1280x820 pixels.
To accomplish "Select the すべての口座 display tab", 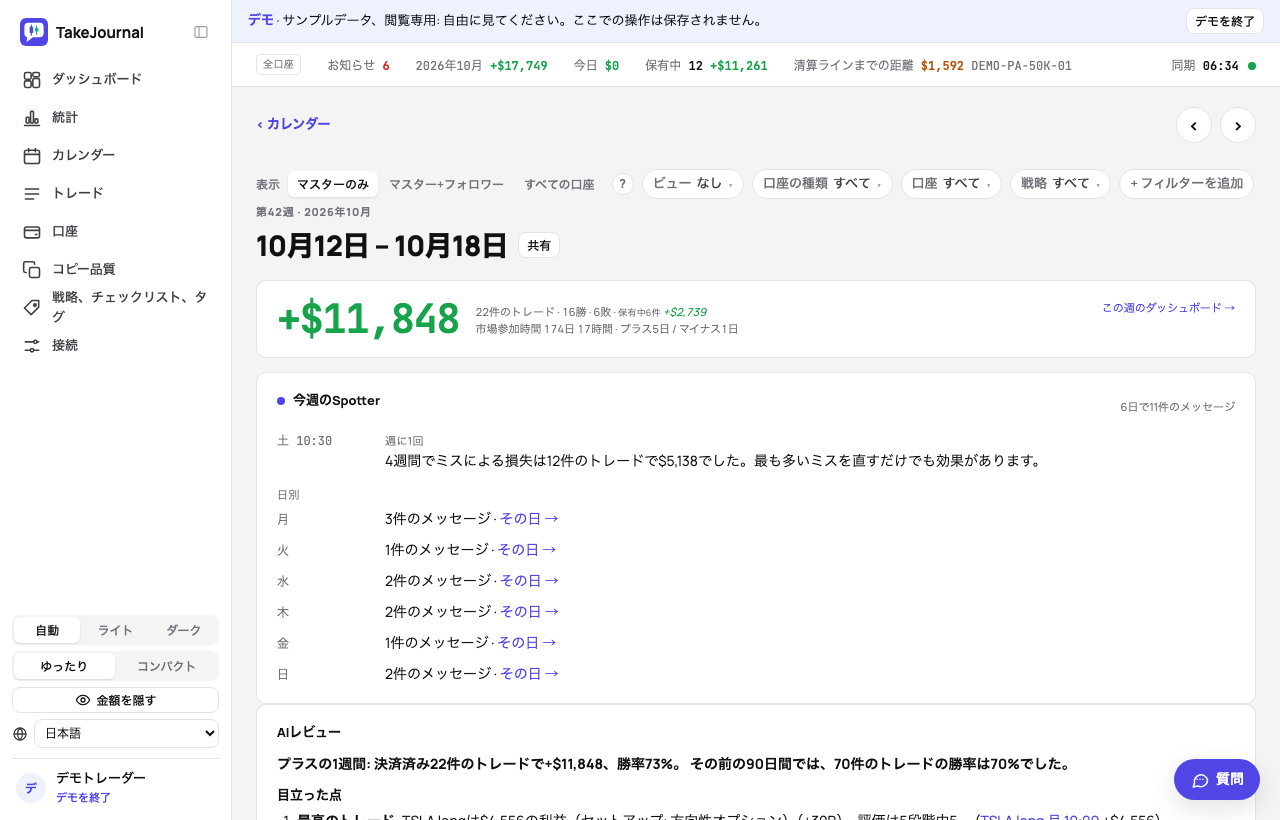I will tap(559, 184).
